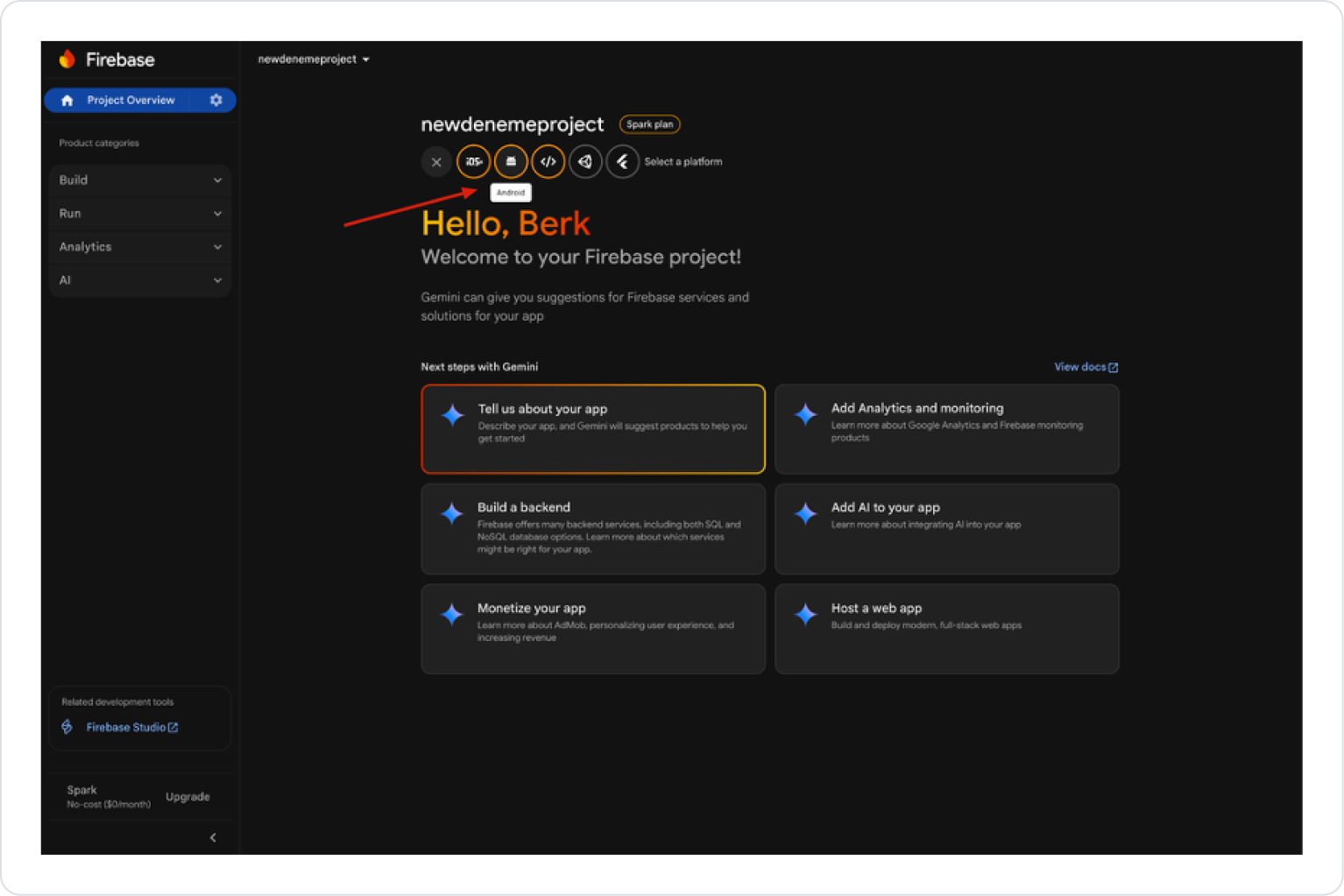This screenshot has height=896, width=1344.
Task: Click the newdenemeproject page title
Action: [x=513, y=124]
